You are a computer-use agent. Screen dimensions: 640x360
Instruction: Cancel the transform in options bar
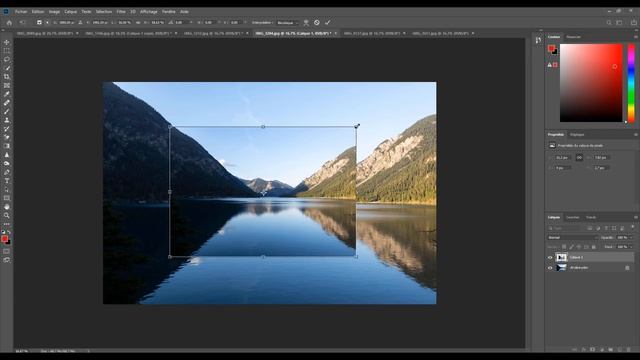tap(317, 22)
